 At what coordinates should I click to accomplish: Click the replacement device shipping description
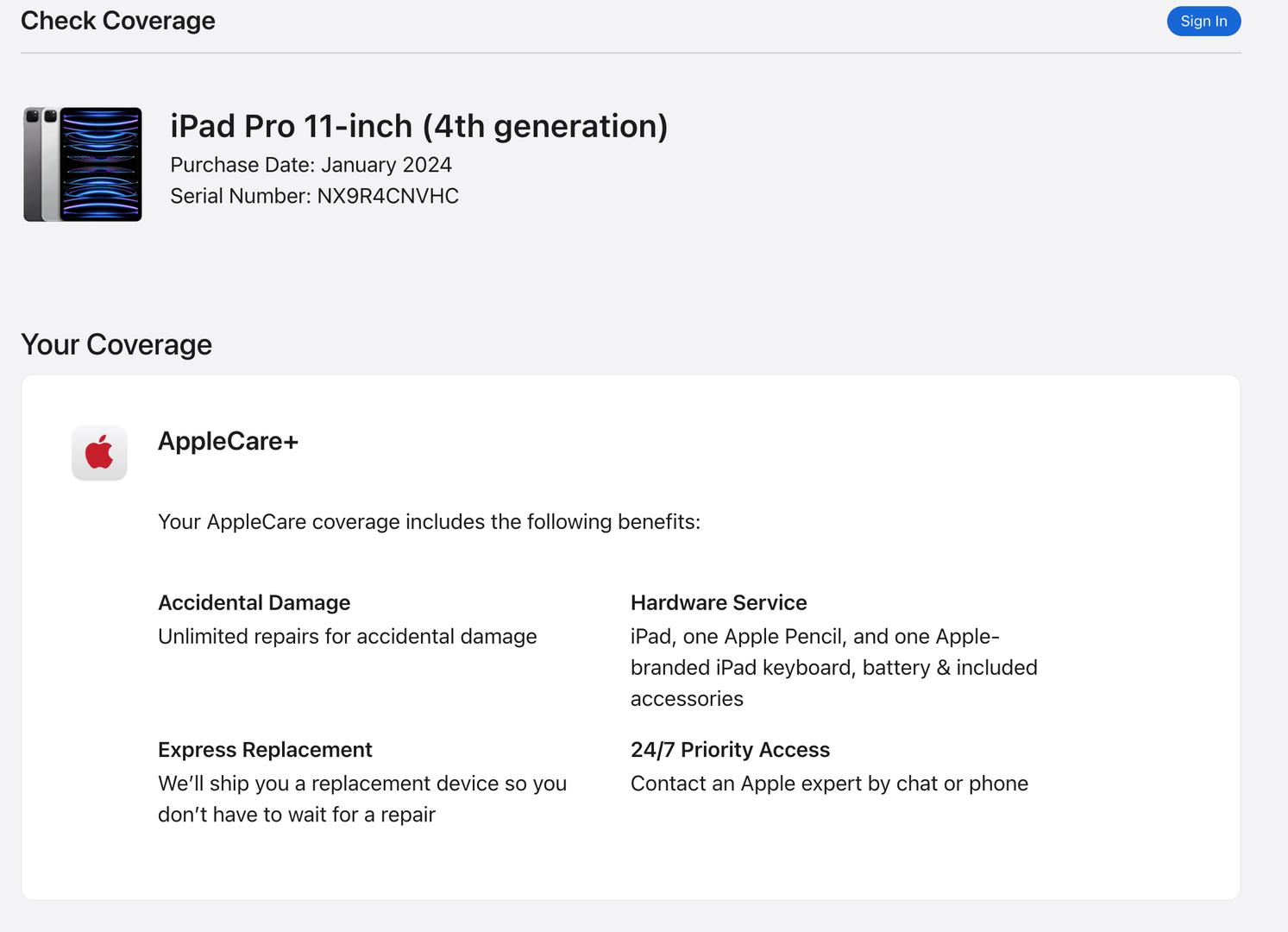tap(362, 799)
